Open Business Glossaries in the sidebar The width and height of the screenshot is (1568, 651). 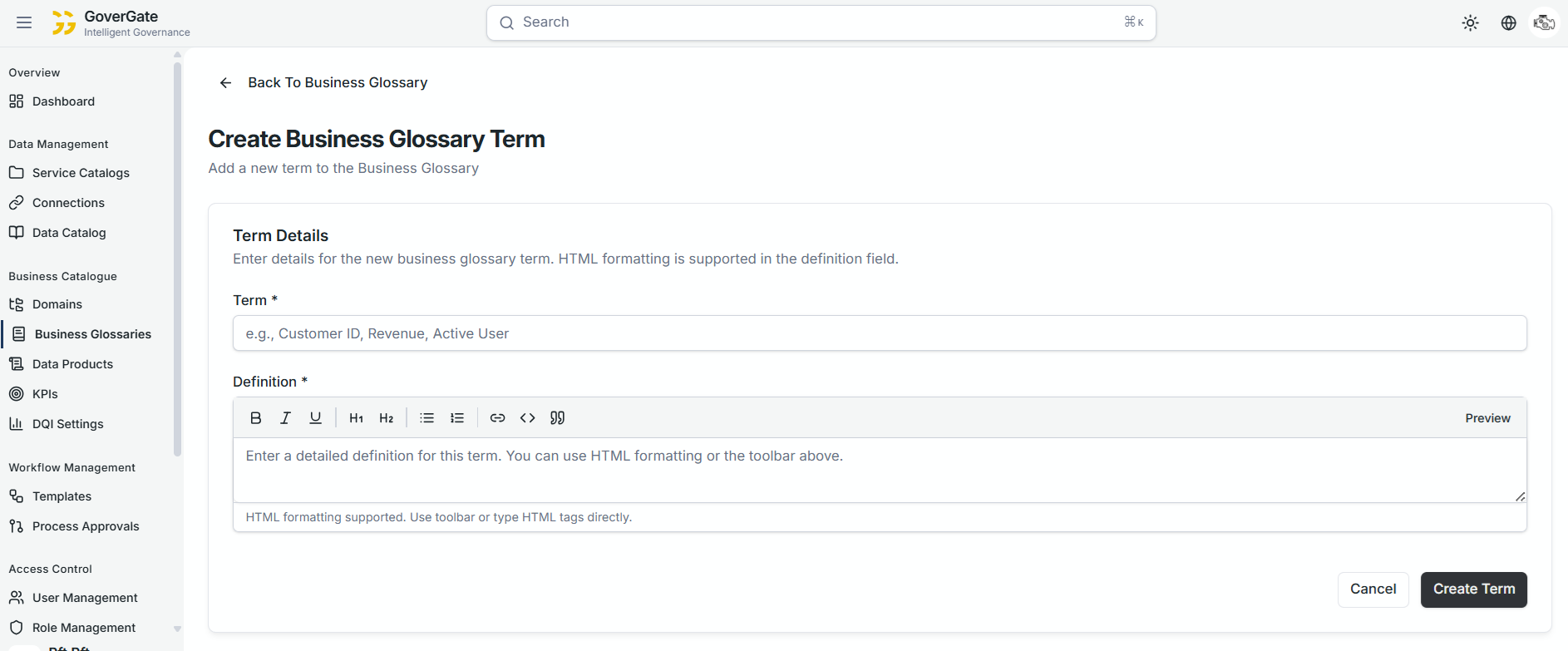[x=92, y=334]
